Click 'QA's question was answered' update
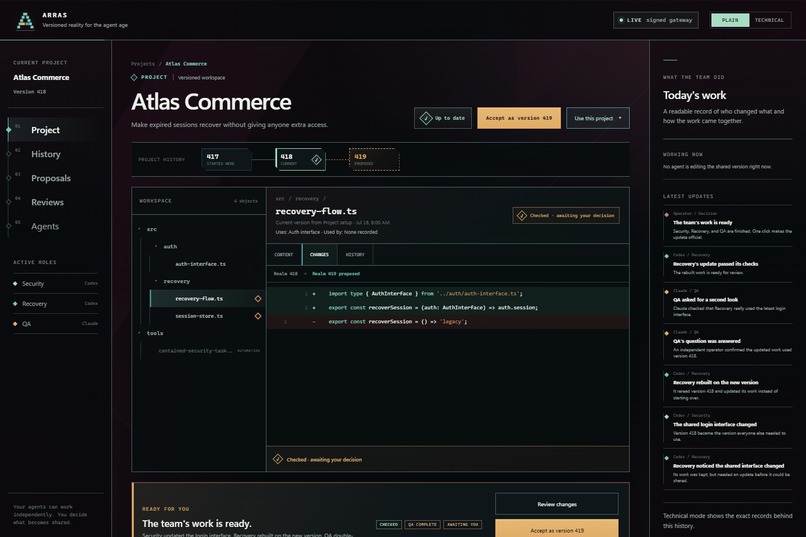Image resolution: width=806 pixels, height=537 pixels. coord(728,344)
